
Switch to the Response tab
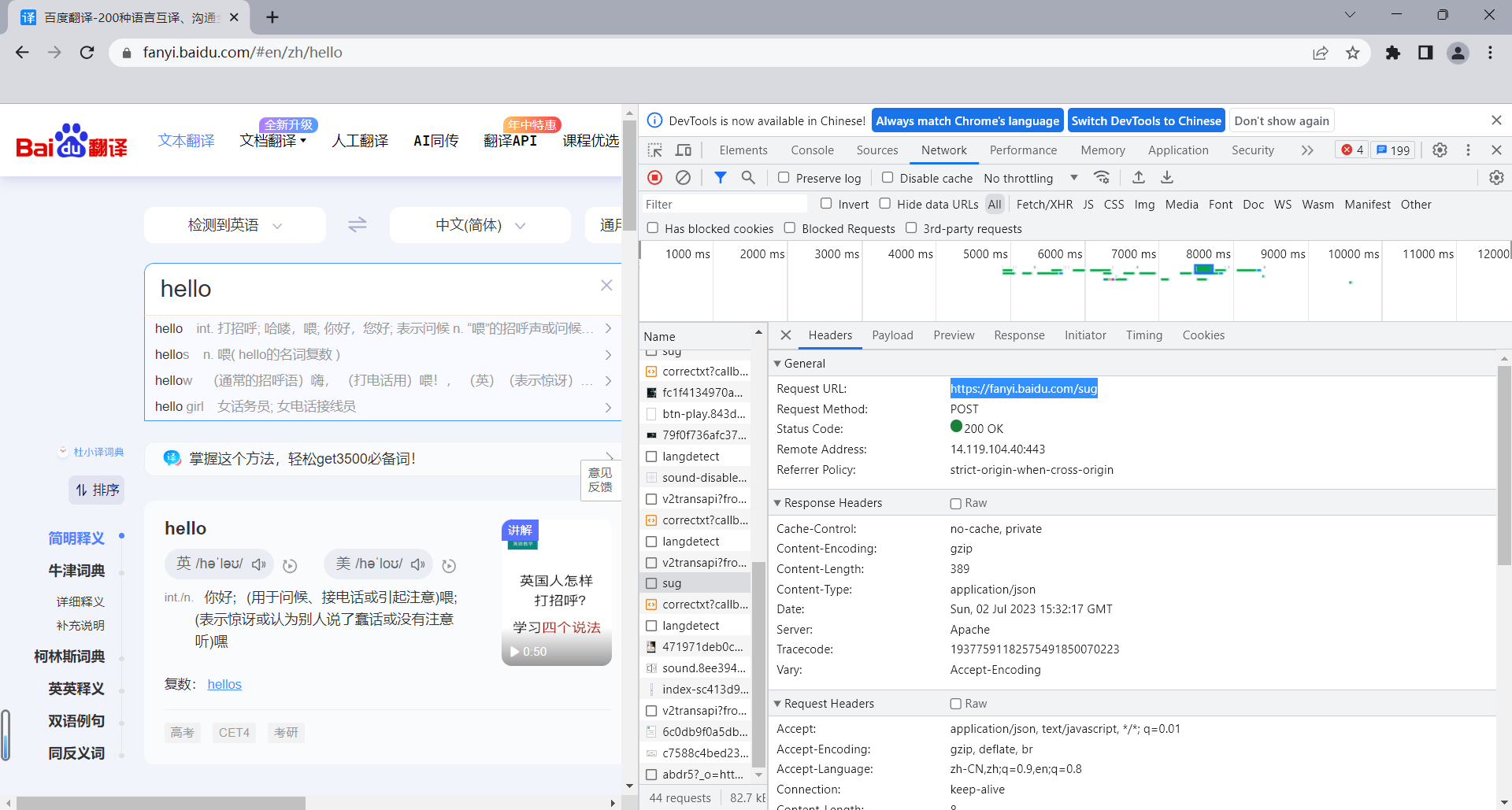point(1019,335)
